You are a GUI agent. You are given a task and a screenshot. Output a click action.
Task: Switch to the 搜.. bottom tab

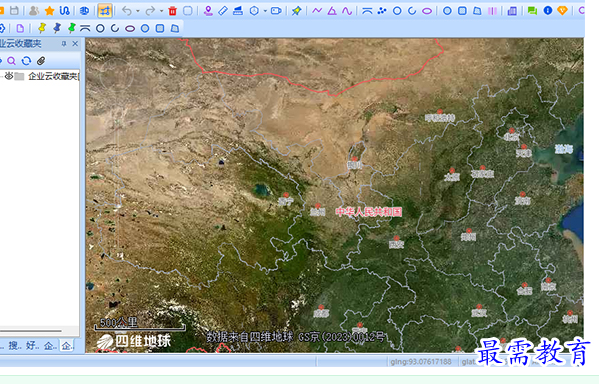[x=15, y=346]
